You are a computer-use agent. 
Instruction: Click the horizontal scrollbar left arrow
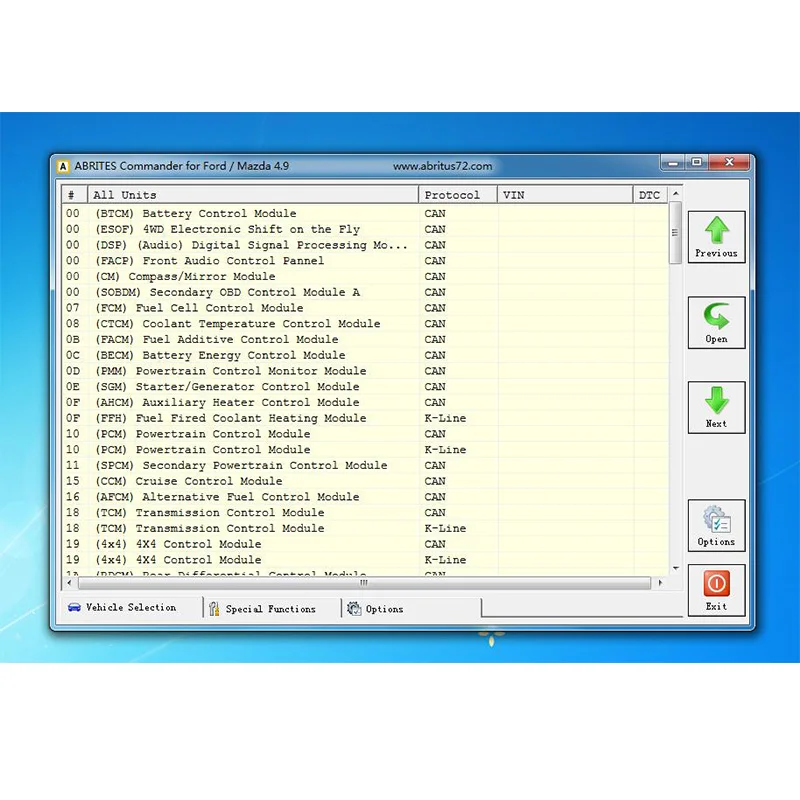click(70, 583)
